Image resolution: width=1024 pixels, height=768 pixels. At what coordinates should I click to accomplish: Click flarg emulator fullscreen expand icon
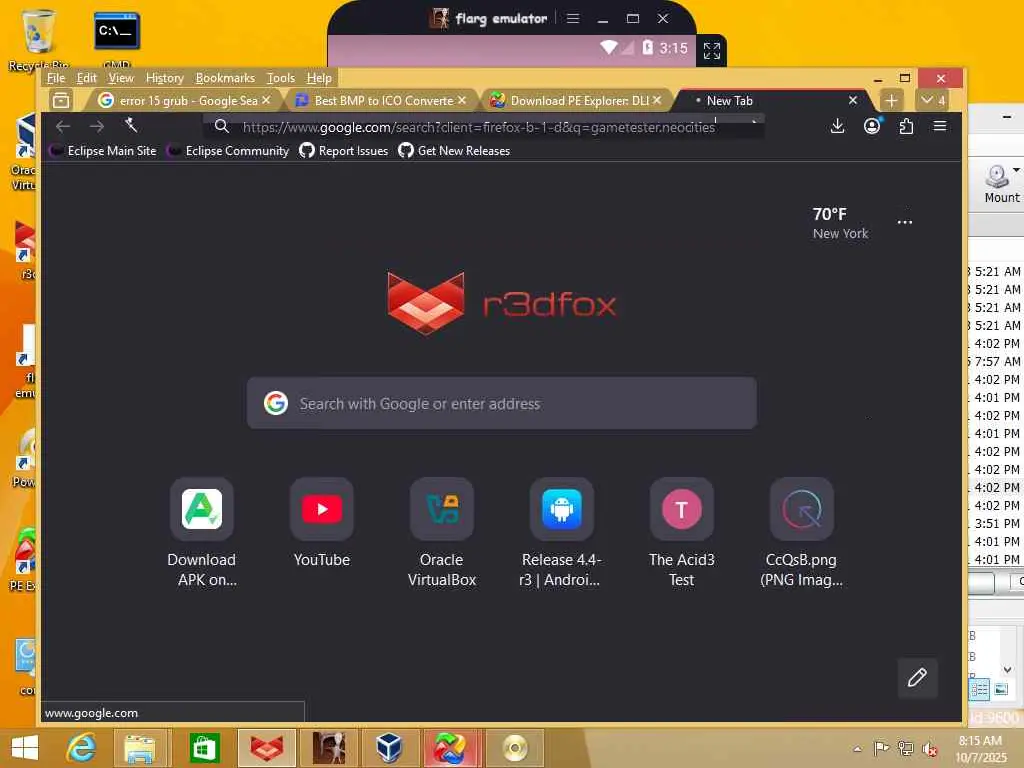click(x=712, y=50)
